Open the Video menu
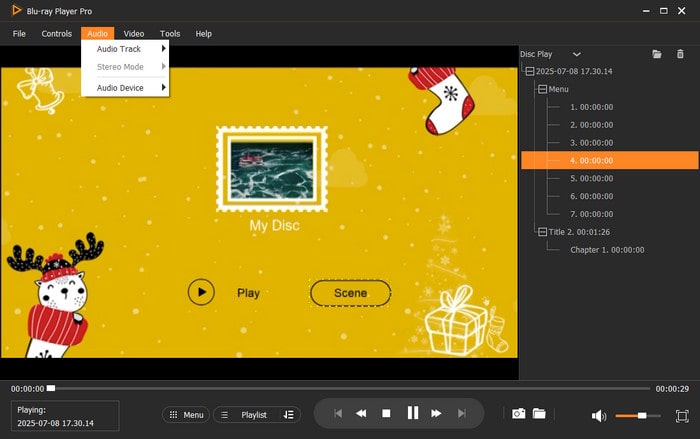This screenshot has width=700, height=439. click(134, 34)
